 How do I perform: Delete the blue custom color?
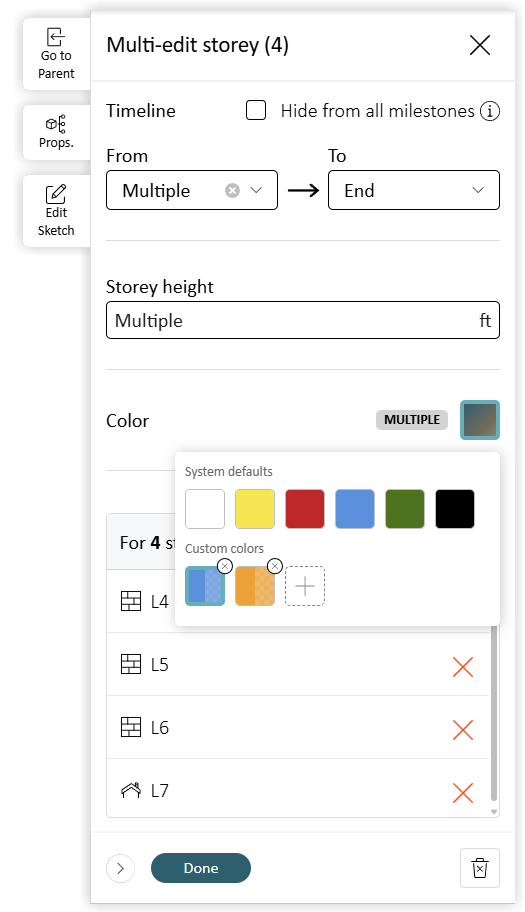click(224, 566)
